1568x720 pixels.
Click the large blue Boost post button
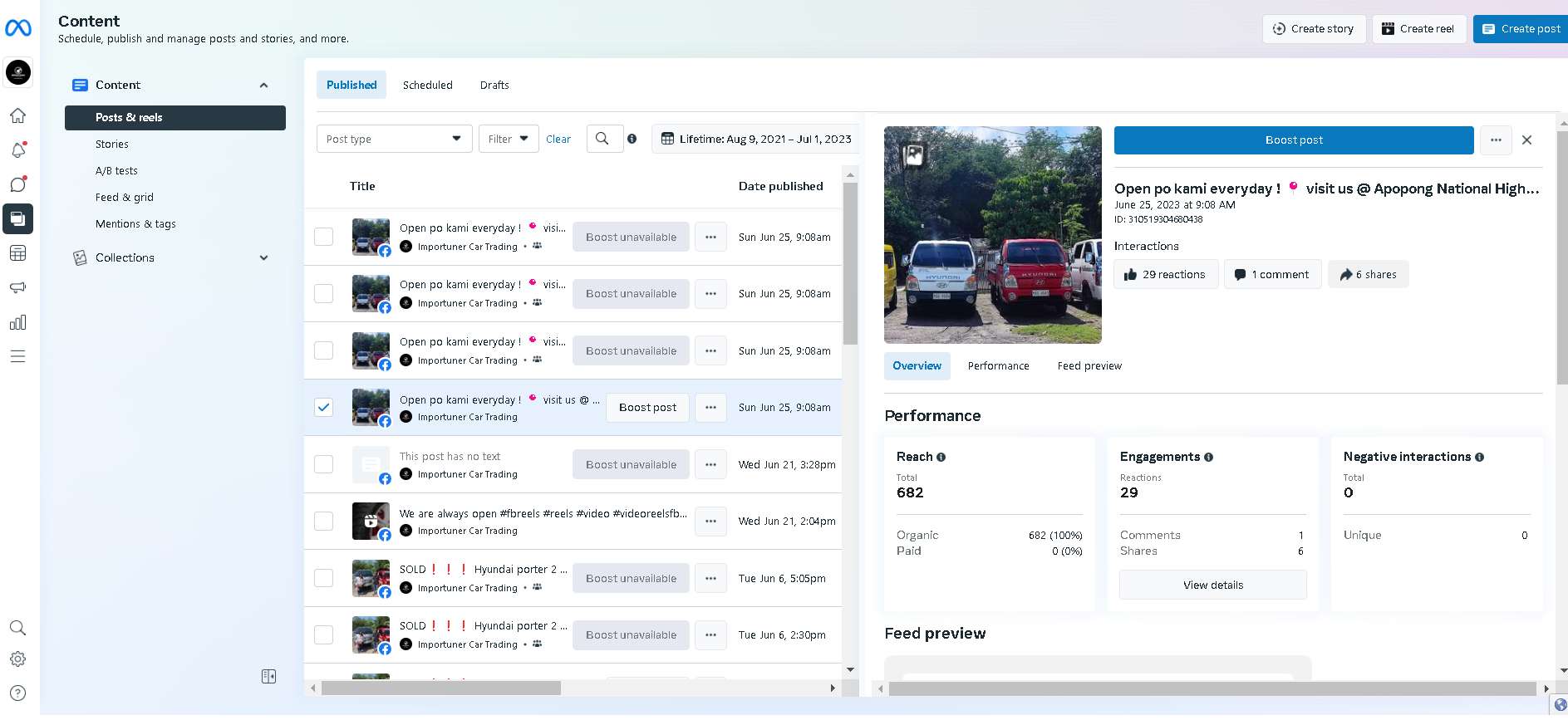pos(1294,140)
